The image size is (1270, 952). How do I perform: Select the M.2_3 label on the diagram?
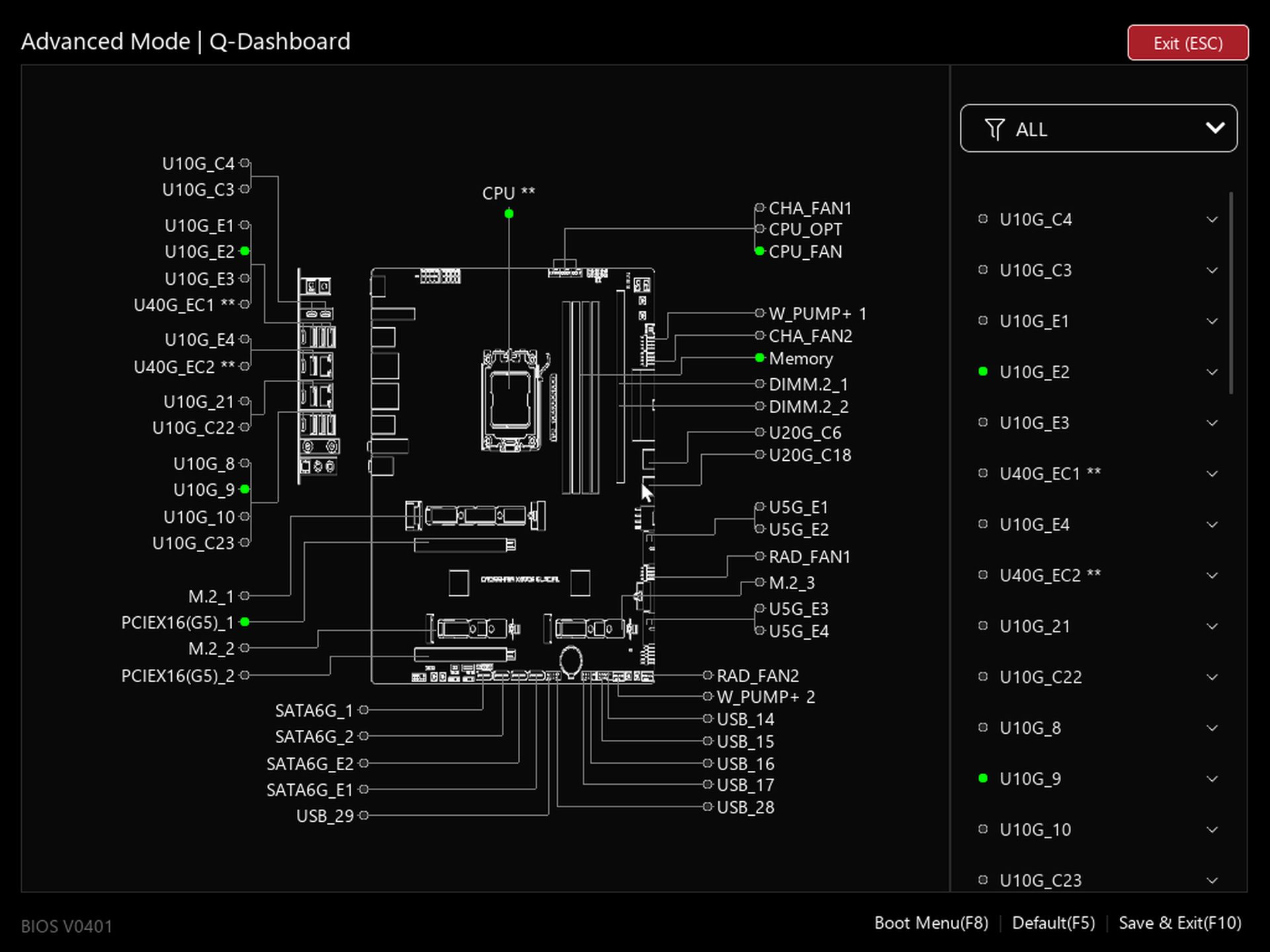[x=792, y=583]
